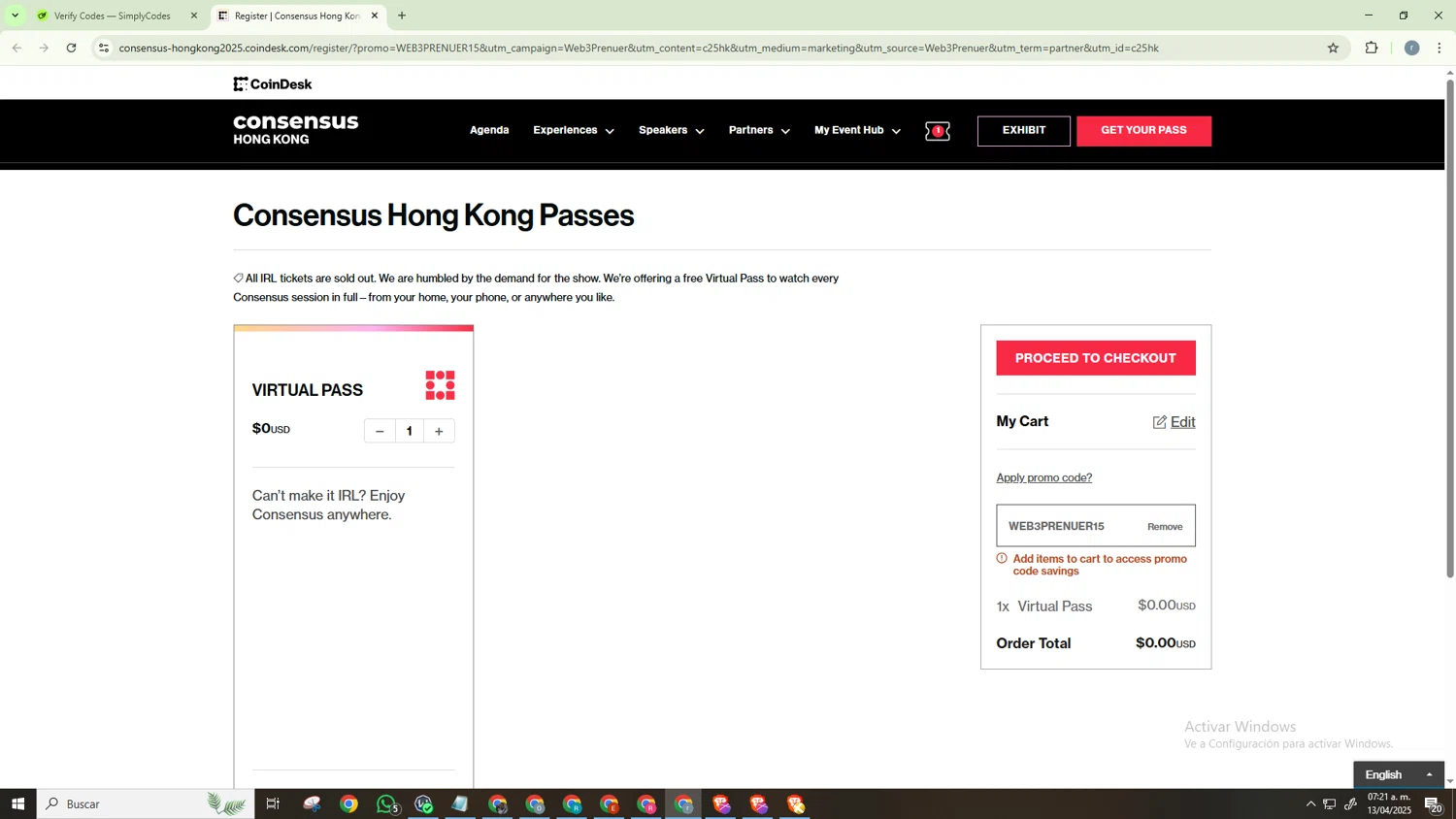Switch to Verify Codes SimplyCodes tab
Screen dimensions: 1456x819
(x=112, y=16)
